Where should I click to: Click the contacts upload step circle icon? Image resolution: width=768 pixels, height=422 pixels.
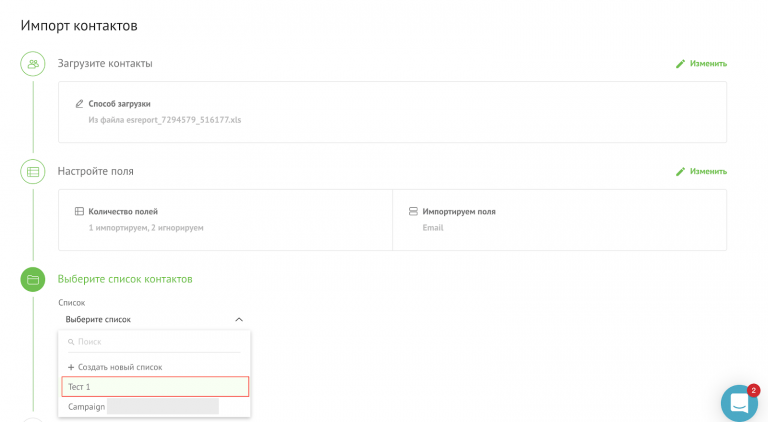[x=33, y=64]
